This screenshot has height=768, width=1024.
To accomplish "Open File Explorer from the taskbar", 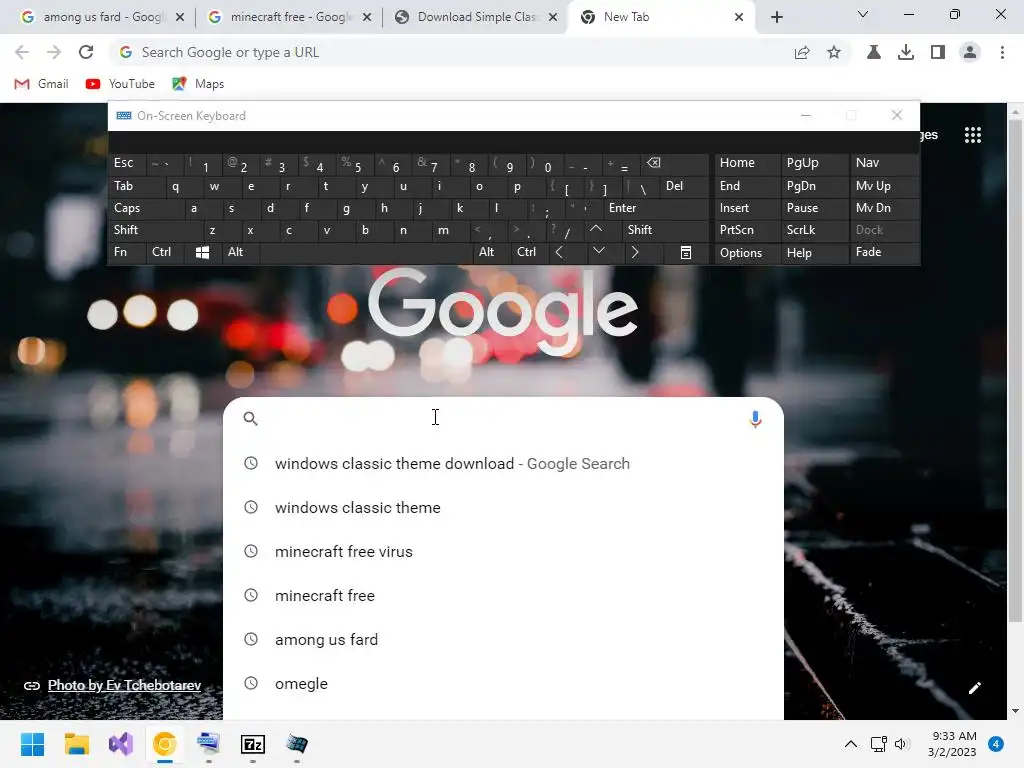I will [x=76, y=744].
